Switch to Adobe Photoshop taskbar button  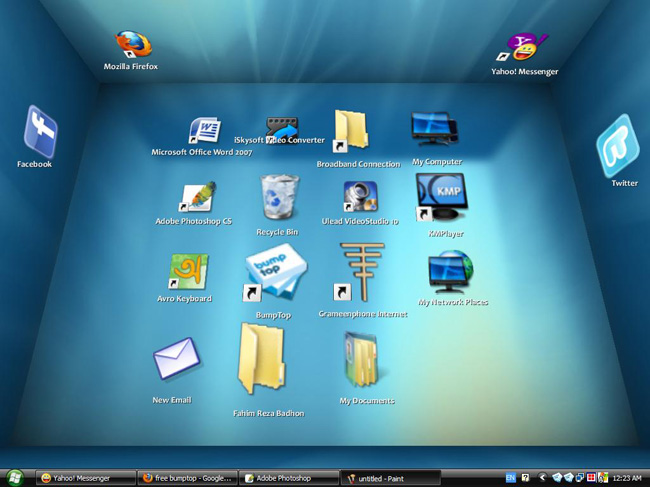click(x=289, y=478)
